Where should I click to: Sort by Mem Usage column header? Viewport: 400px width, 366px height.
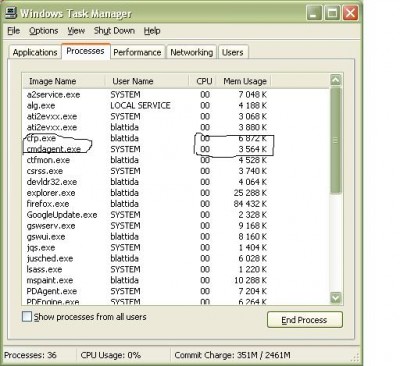(244, 81)
